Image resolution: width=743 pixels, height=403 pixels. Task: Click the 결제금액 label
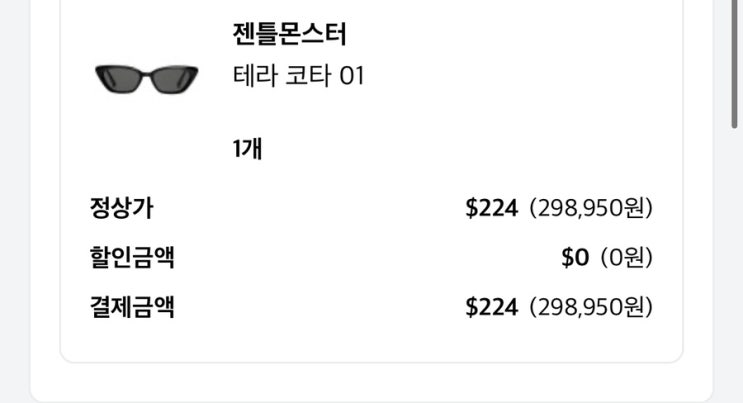point(132,306)
